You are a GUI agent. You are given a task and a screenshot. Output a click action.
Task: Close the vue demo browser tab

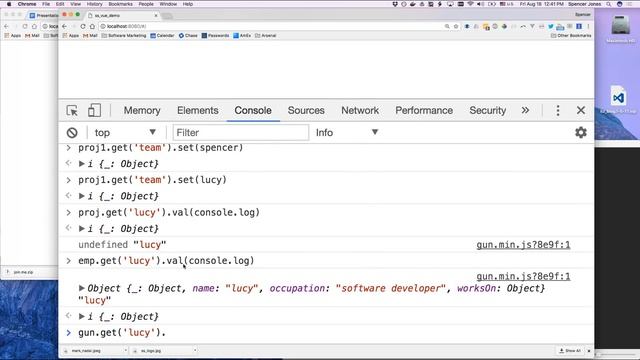[x=156, y=16]
